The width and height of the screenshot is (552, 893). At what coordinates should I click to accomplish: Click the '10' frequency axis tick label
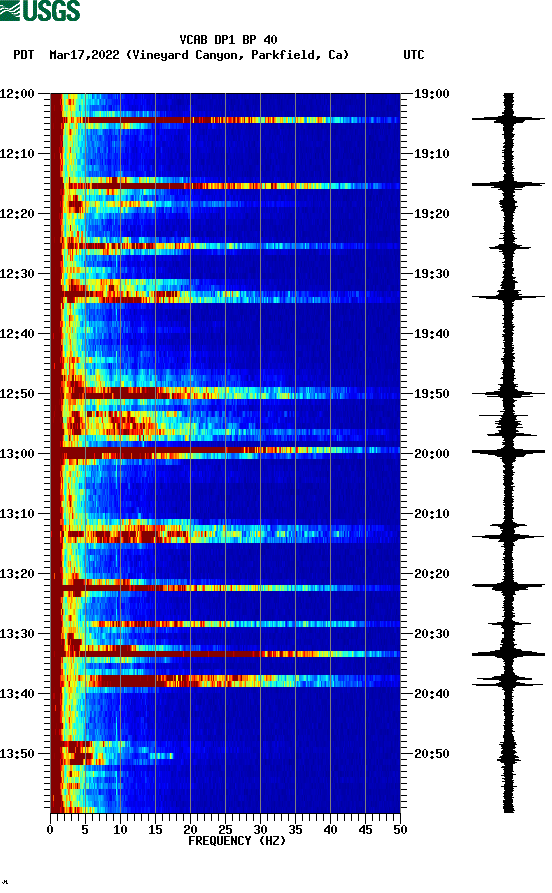pos(120,830)
